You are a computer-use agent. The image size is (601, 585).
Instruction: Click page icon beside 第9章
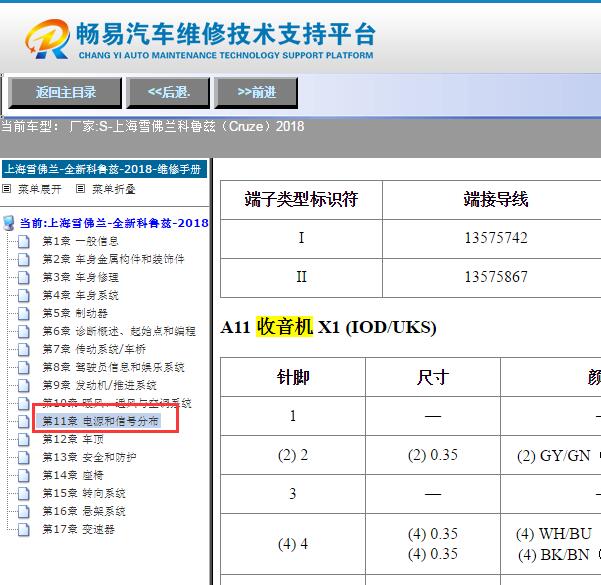pos(24,386)
